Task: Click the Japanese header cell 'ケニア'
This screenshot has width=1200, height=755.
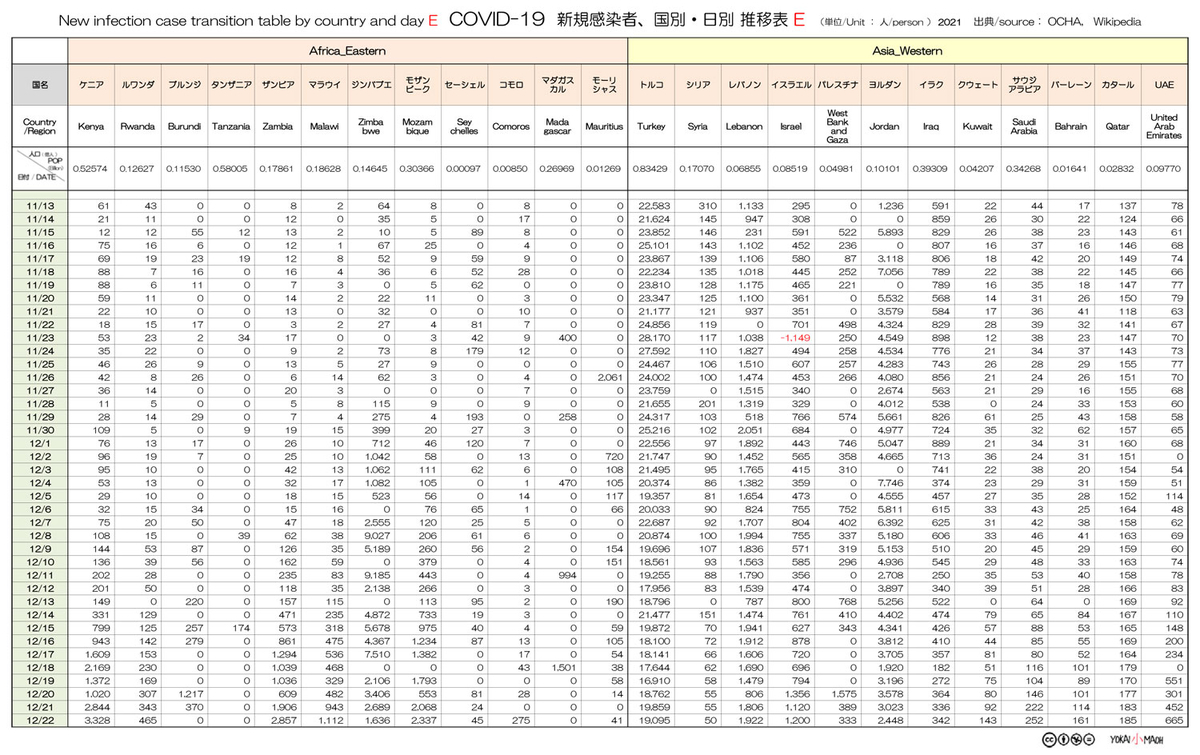Action: pyautogui.click(x=91, y=85)
